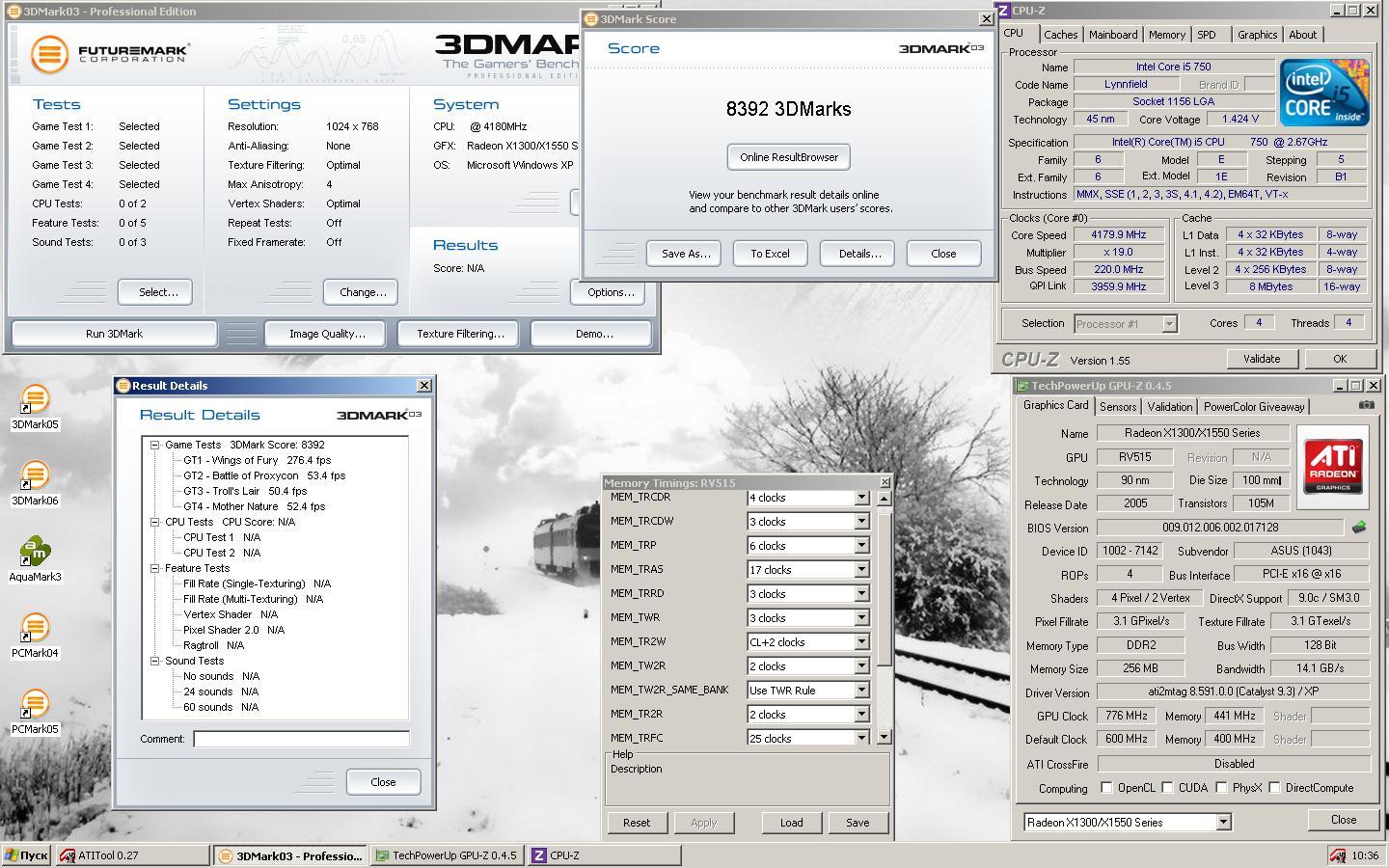The width and height of the screenshot is (1389, 868).
Task: Open the Memory tab in CPU-Z
Action: coord(1166,35)
